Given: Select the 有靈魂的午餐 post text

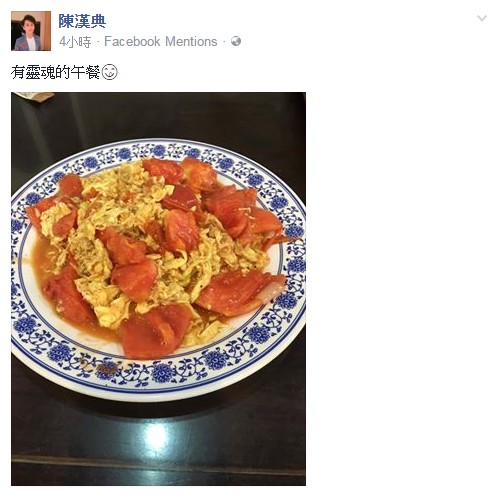Looking at the screenshot, I should pyautogui.click(x=55, y=72).
